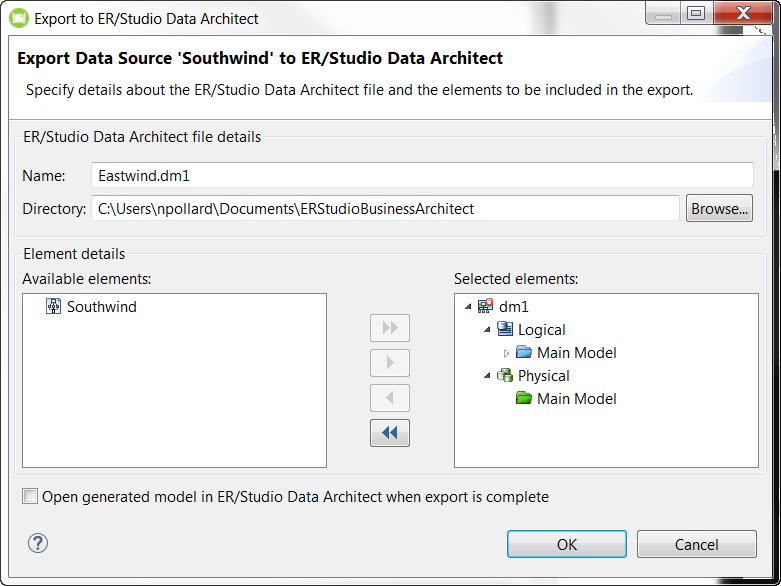Viewport: 781px width, 586px height.
Task: Click the remove single left arrow button
Action: [390, 398]
